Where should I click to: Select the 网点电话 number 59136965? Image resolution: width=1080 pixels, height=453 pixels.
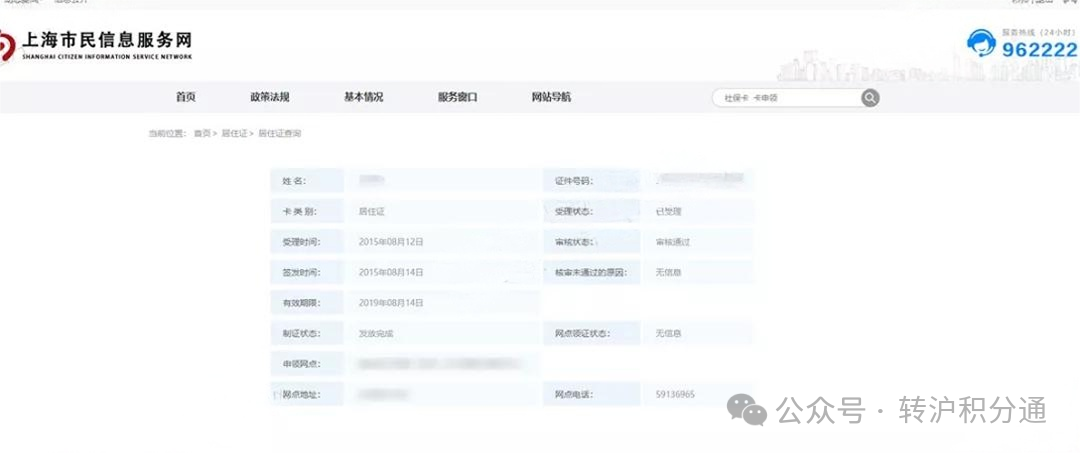[675, 394]
